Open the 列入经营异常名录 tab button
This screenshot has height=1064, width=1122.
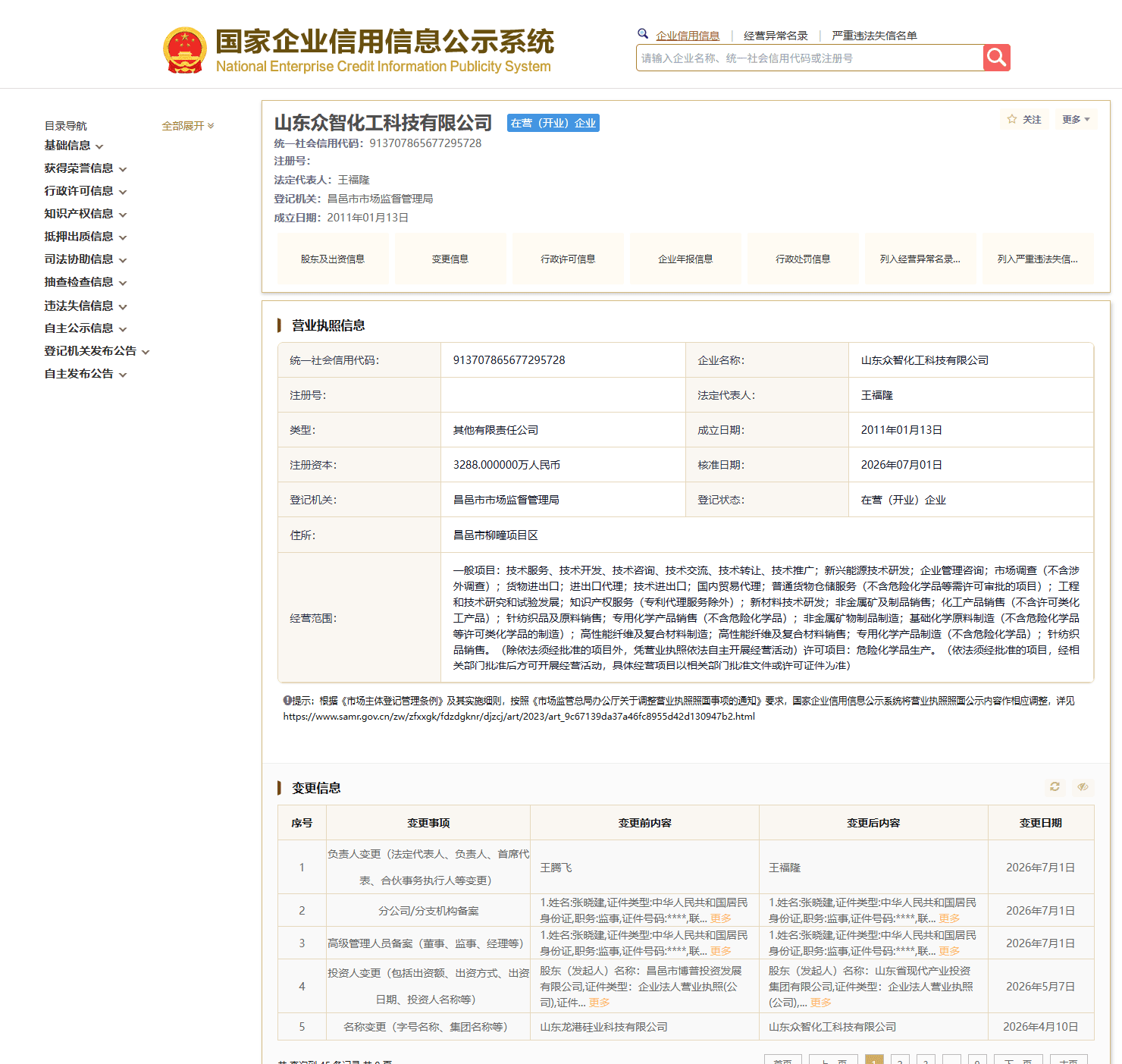pos(920,259)
